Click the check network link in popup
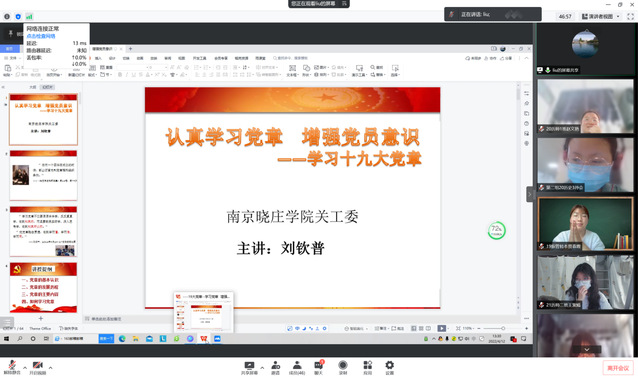The height and width of the screenshot is (377, 638). coord(41,36)
